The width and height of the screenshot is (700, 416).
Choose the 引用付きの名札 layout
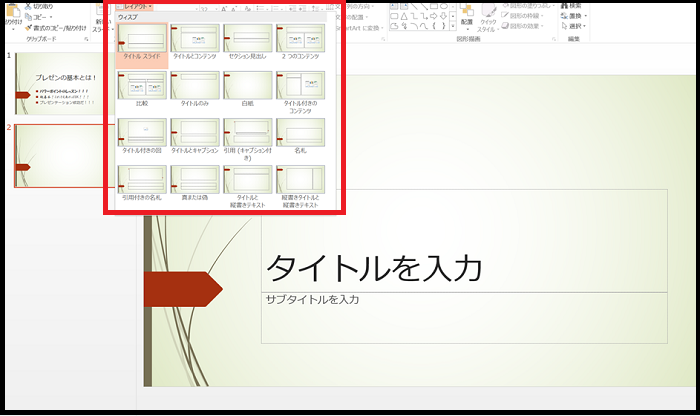click(142, 183)
